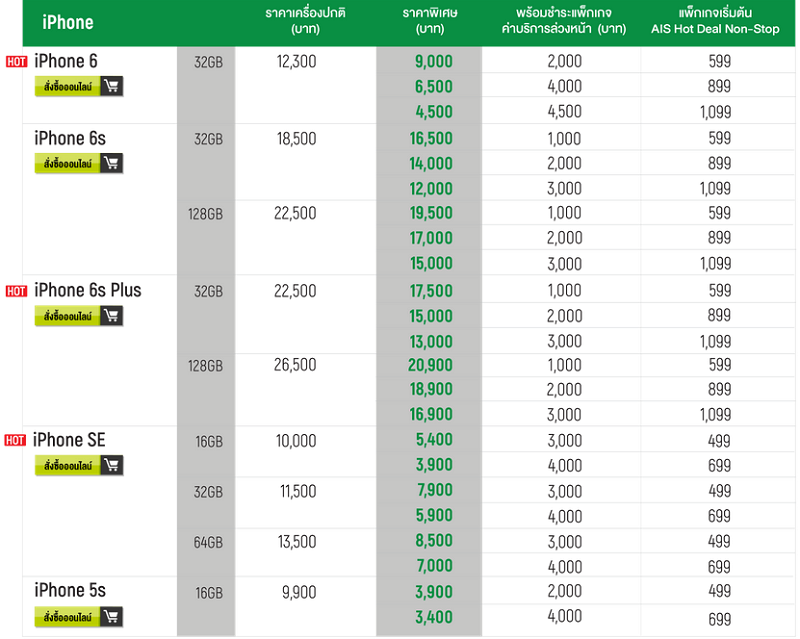The height and width of the screenshot is (639, 800).
Task: Click the cart icon under iPhone 6s
Action: [111, 163]
